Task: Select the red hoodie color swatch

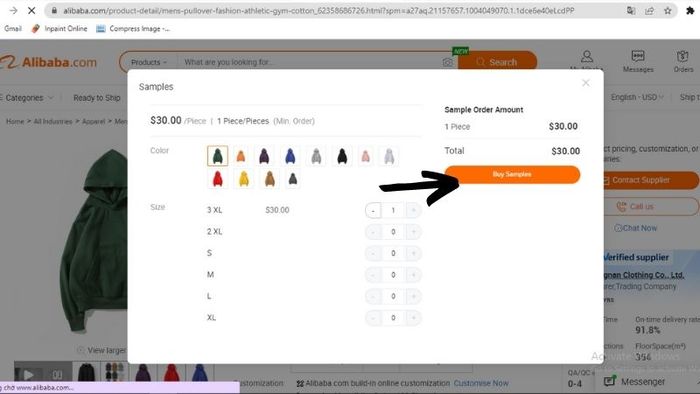Action: click(x=217, y=179)
